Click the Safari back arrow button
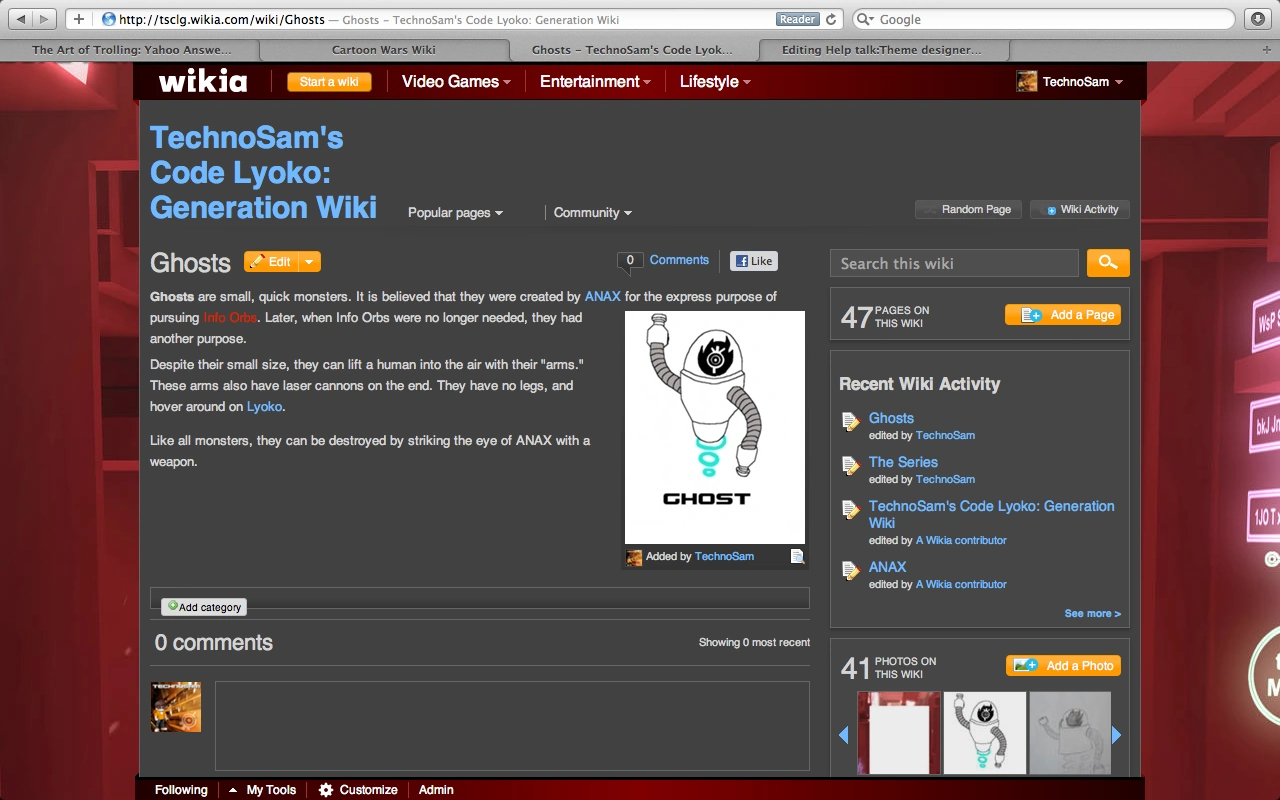The height and width of the screenshot is (800, 1280). (x=22, y=19)
